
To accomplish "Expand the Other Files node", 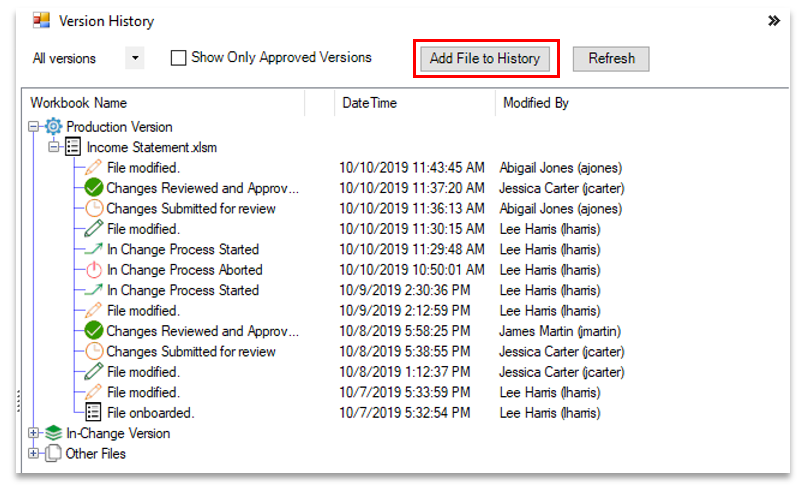I will 33,453.
